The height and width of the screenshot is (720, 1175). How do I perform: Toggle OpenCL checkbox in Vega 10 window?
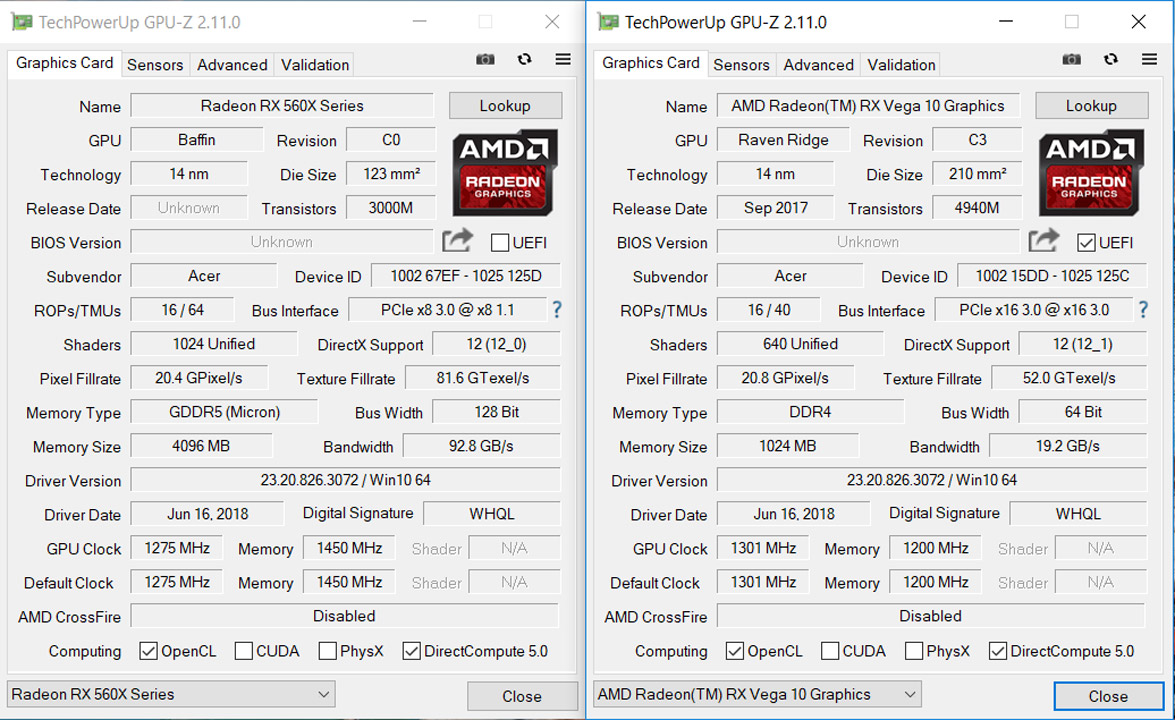734,651
